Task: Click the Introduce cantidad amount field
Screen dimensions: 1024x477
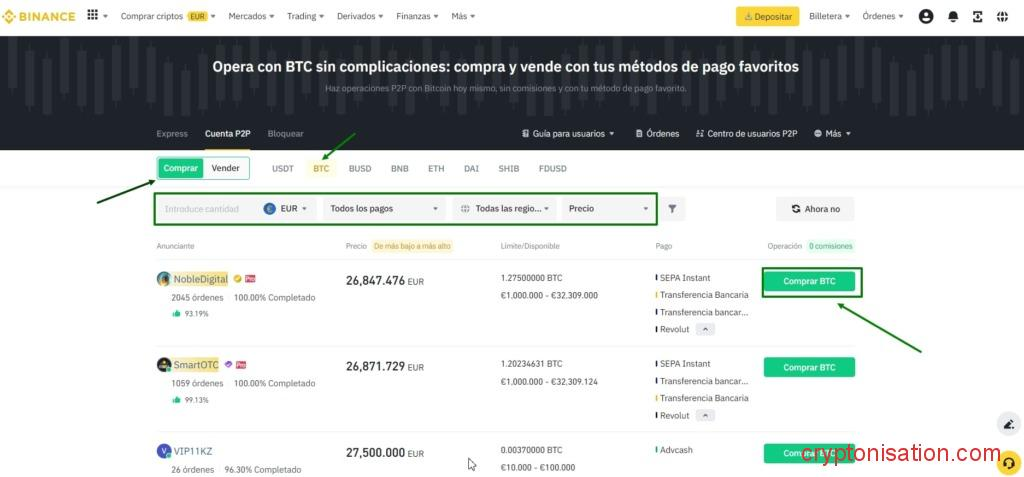Action: [x=207, y=209]
